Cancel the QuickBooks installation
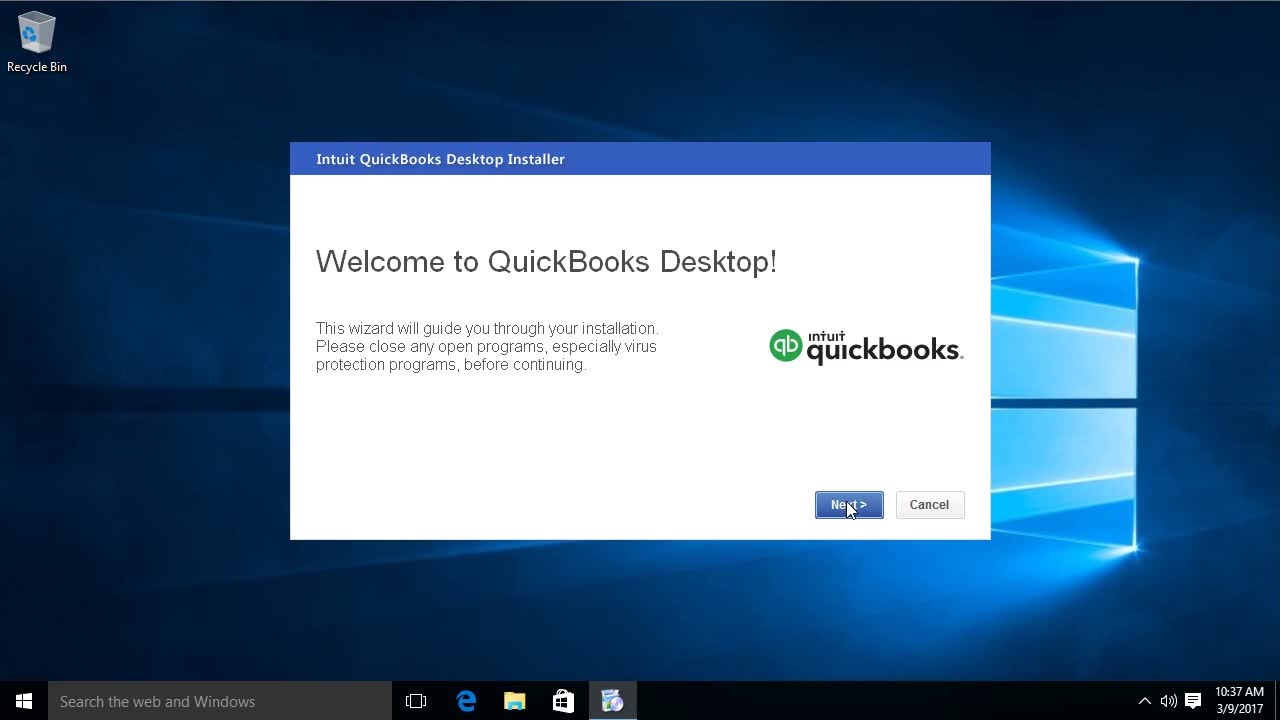This screenshot has width=1280, height=720. 929,505
